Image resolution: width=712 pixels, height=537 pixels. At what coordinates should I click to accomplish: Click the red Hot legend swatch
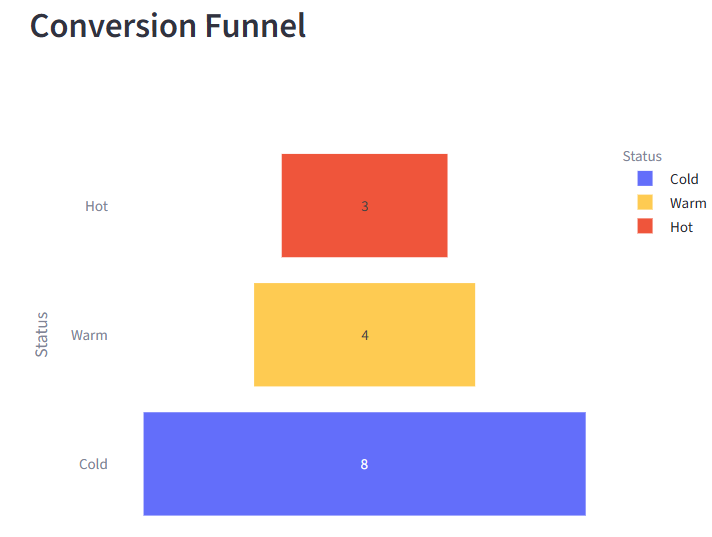(x=645, y=227)
